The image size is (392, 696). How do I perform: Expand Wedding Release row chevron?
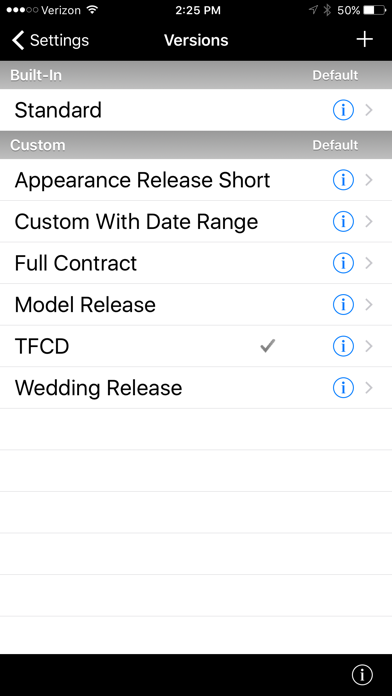pos(368,388)
